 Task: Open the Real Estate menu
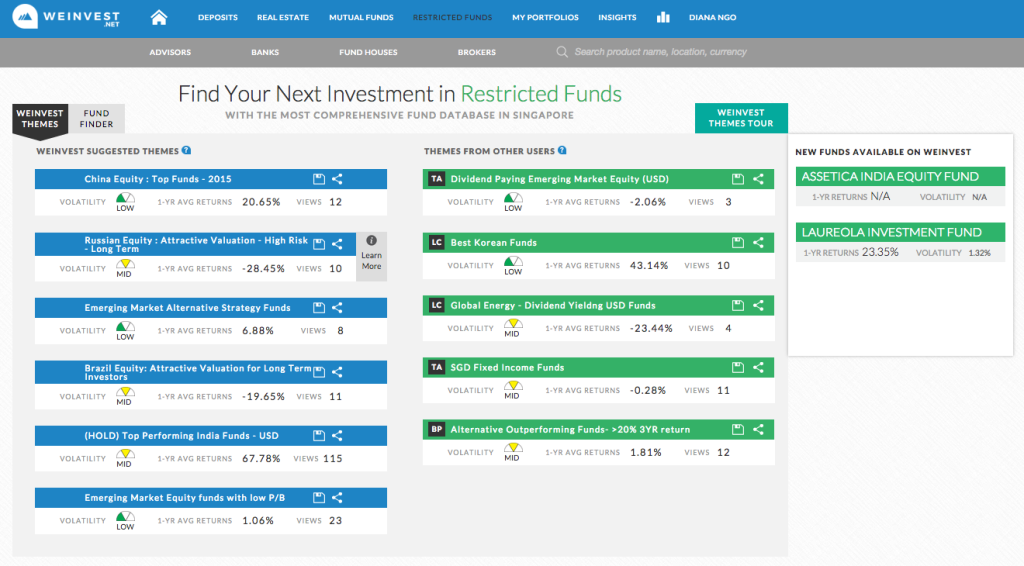tap(283, 18)
